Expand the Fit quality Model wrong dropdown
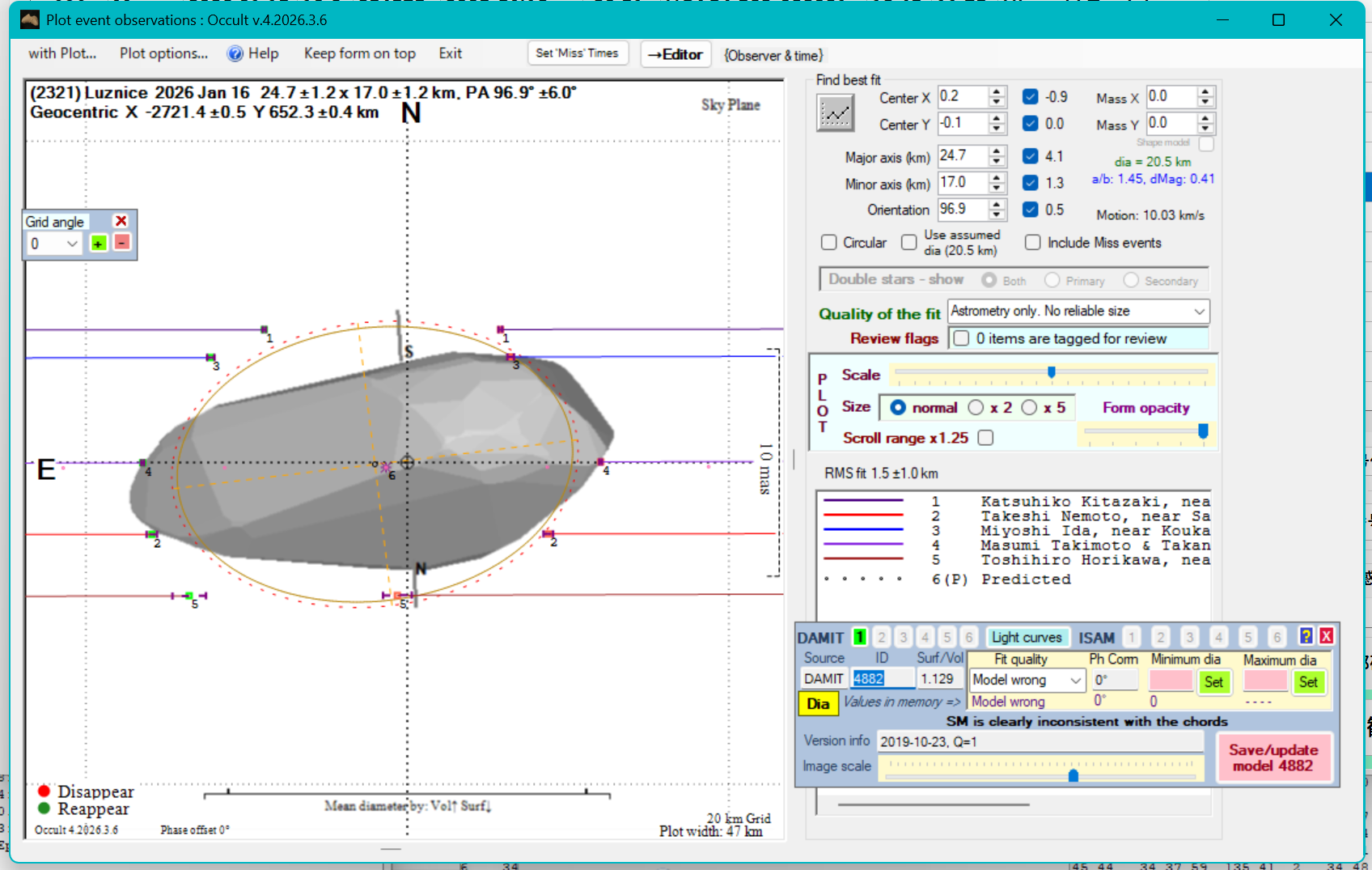 tap(1075, 681)
